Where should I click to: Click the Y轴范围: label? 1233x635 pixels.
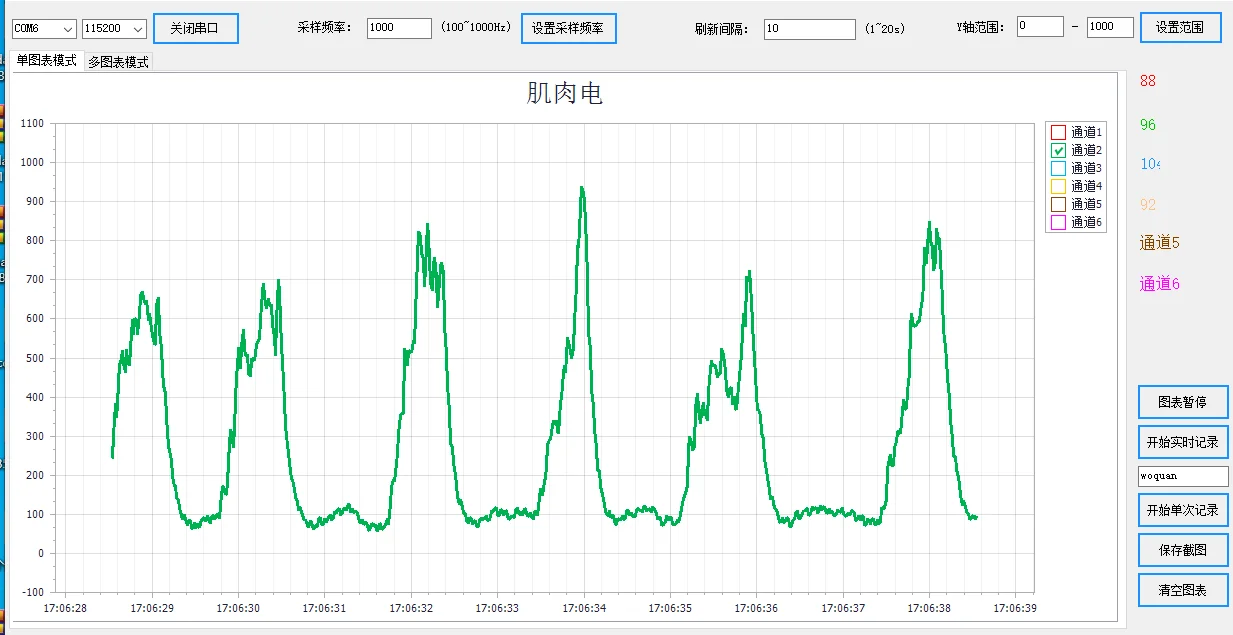[980, 27]
